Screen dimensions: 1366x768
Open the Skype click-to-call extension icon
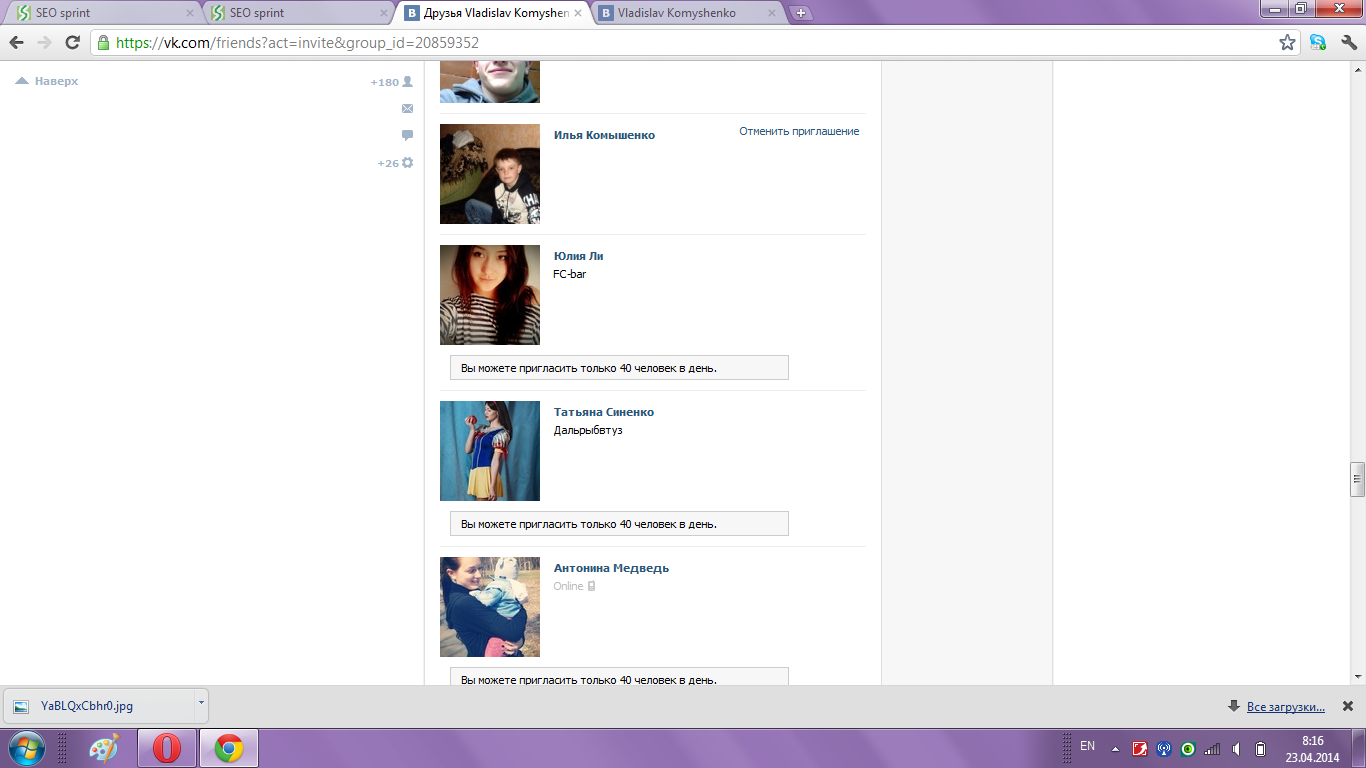coord(1318,42)
